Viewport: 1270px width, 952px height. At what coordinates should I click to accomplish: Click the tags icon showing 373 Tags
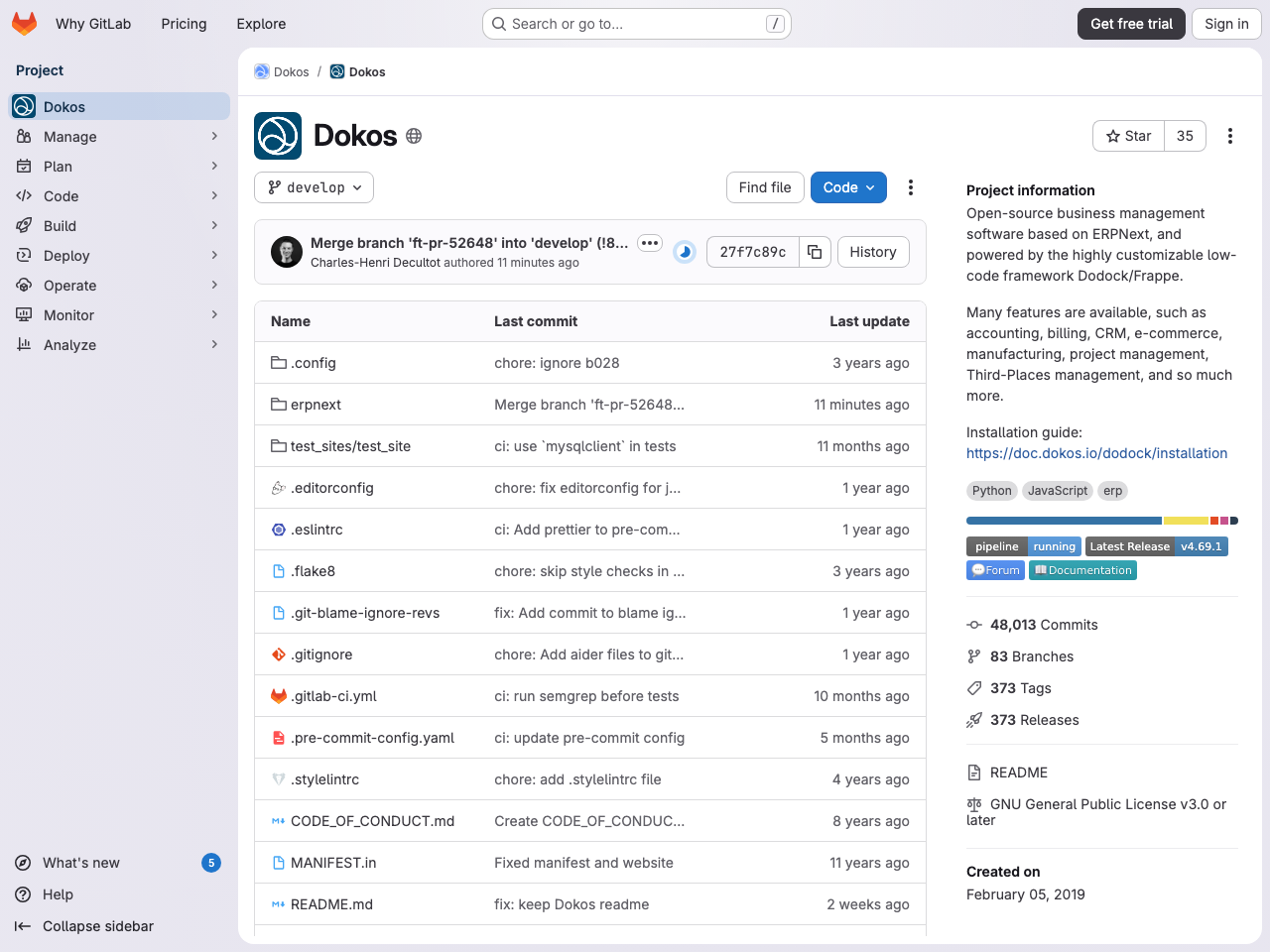pyautogui.click(x=972, y=688)
